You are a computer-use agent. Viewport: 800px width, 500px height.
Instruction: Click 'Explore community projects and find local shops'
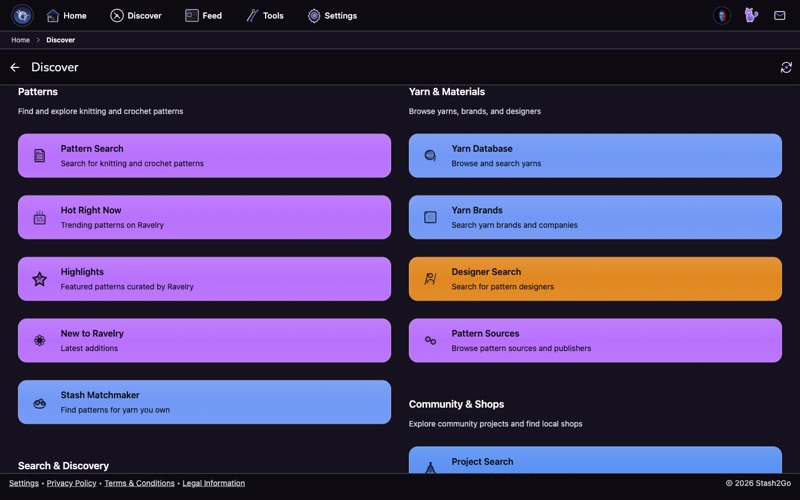point(495,424)
